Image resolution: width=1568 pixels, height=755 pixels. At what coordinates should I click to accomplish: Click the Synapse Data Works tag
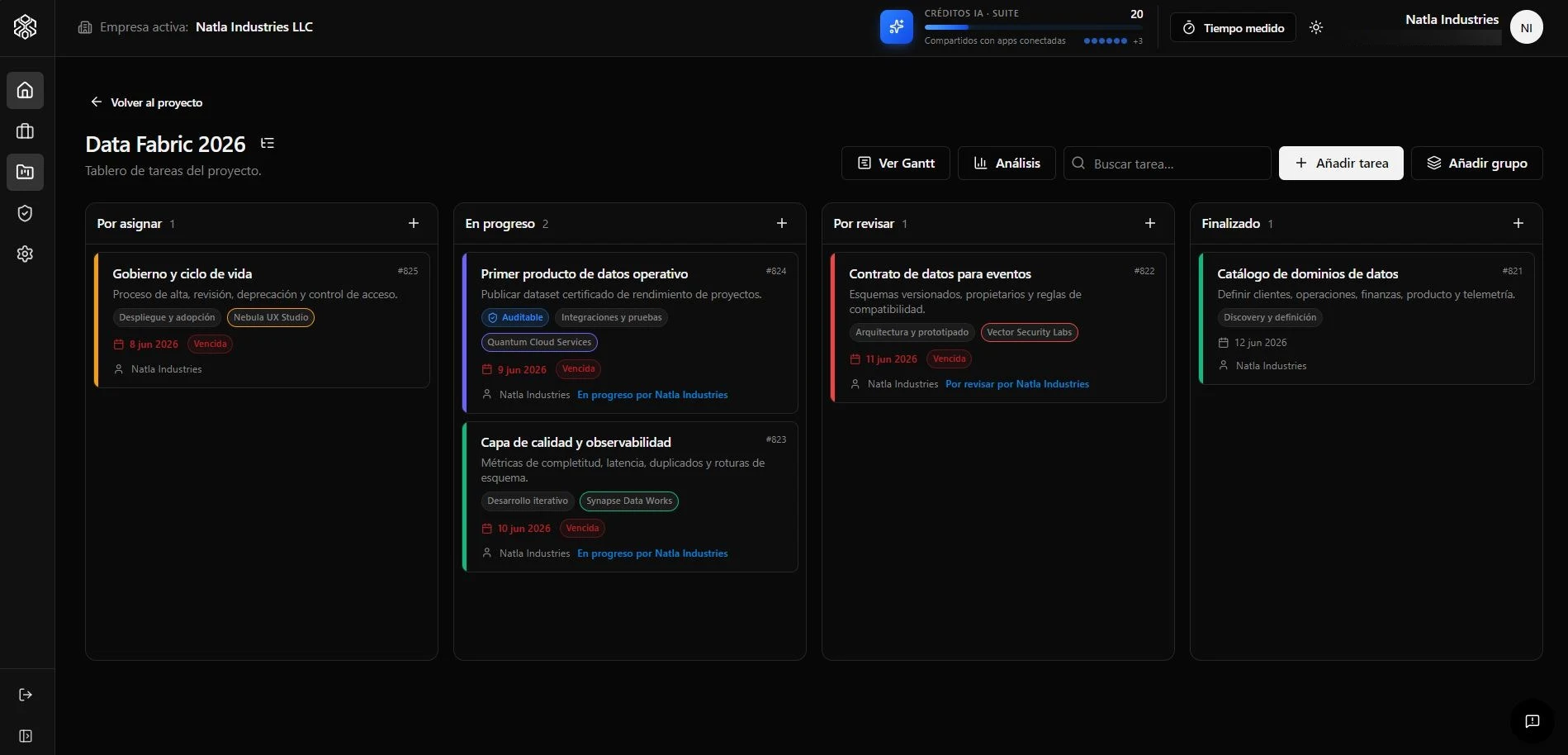click(x=629, y=501)
